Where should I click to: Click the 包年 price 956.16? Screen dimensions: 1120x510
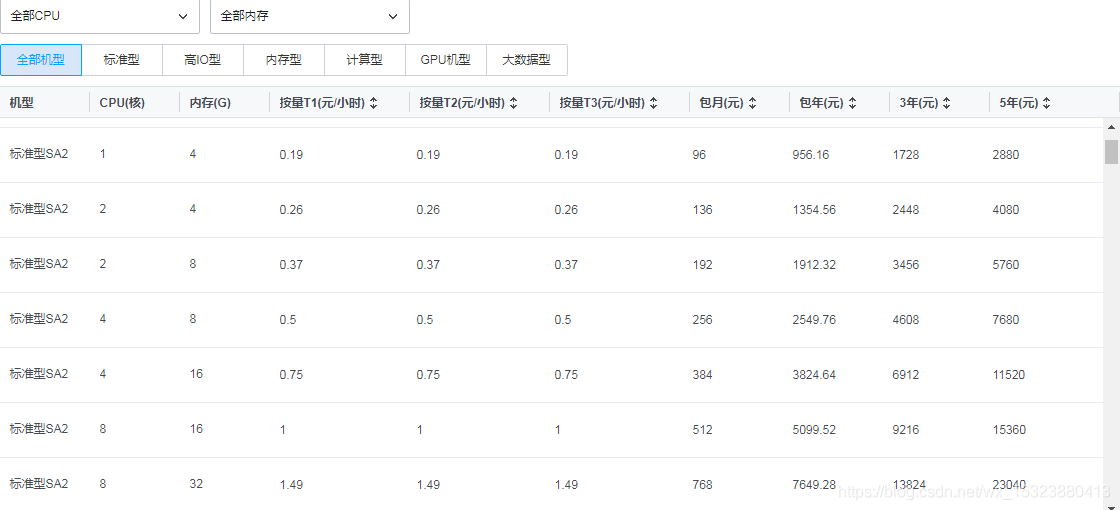pos(811,154)
